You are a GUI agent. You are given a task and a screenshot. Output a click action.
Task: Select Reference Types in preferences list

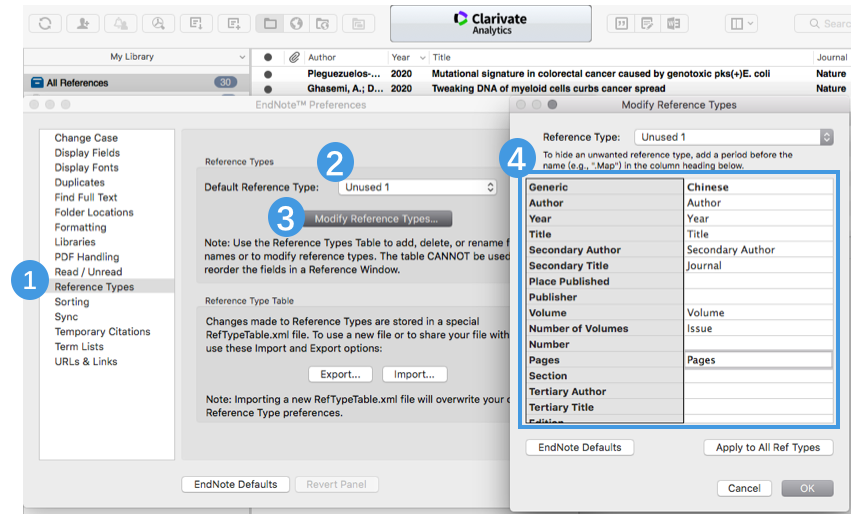(x=94, y=287)
